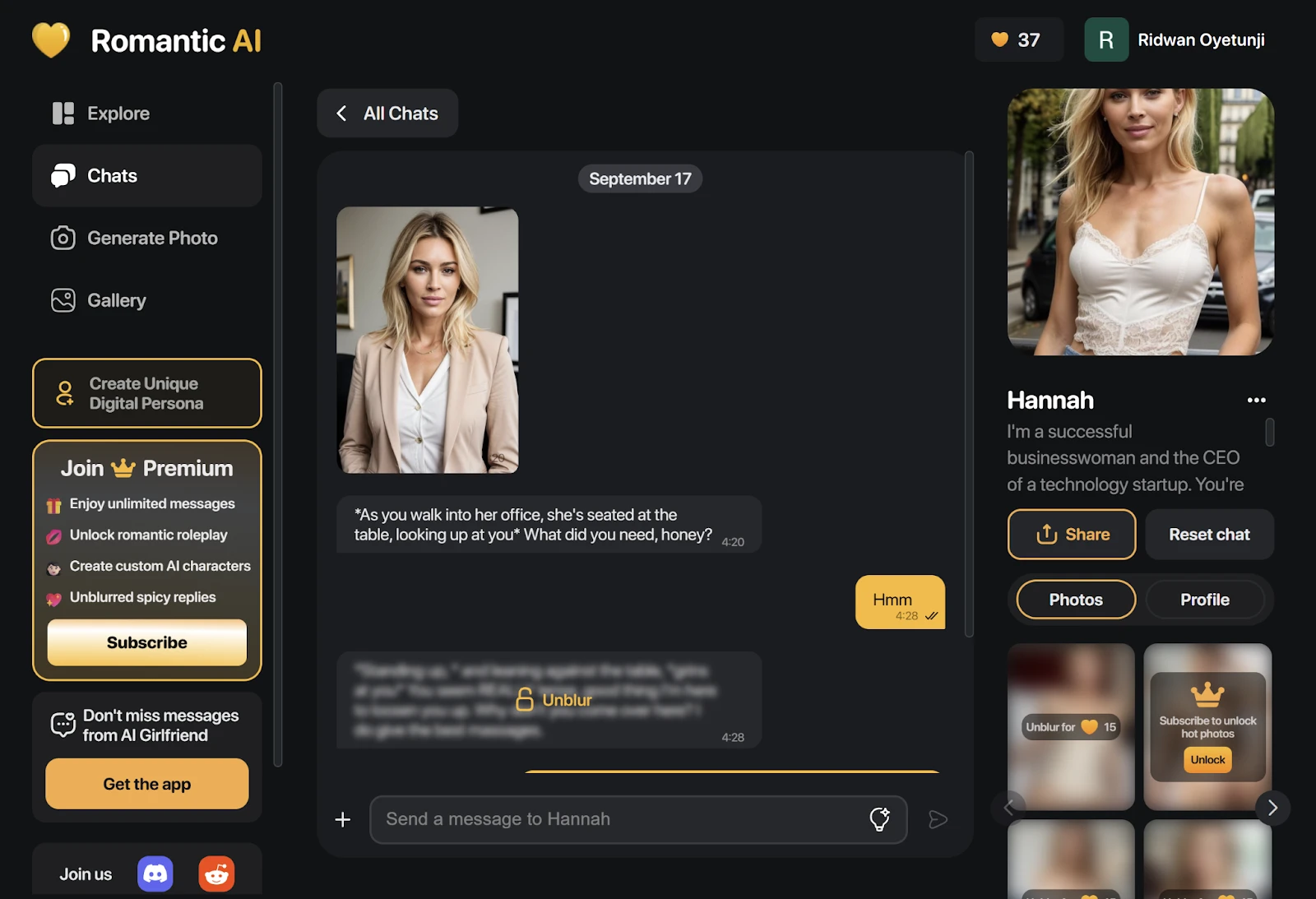This screenshot has width=1316, height=899.
Task: Switch to the Profile tab
Action: [1205, 600]
